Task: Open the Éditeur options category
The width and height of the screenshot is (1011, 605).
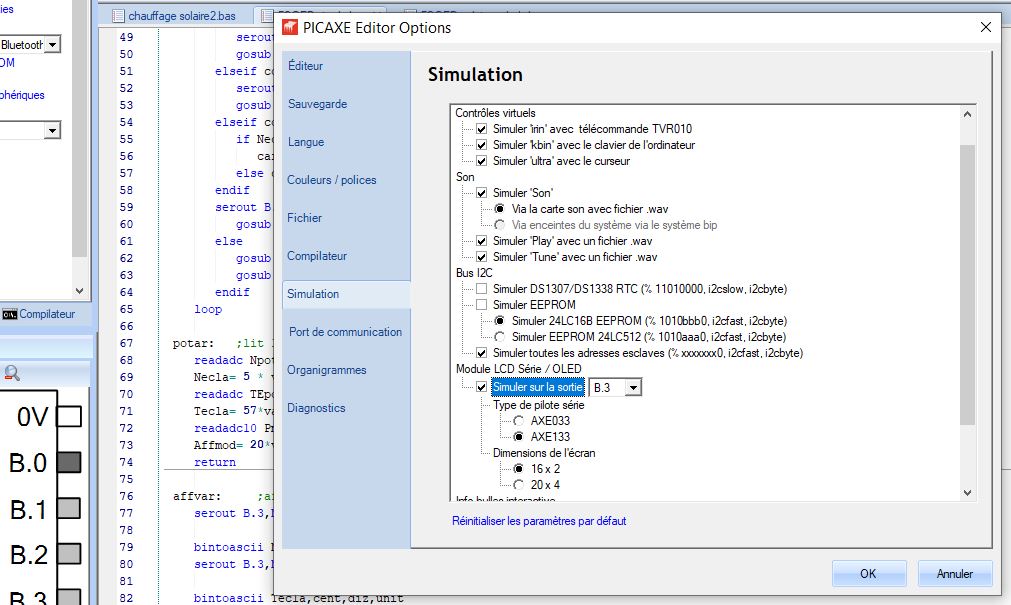Action: pyautogui.click(x=306, y=66)
